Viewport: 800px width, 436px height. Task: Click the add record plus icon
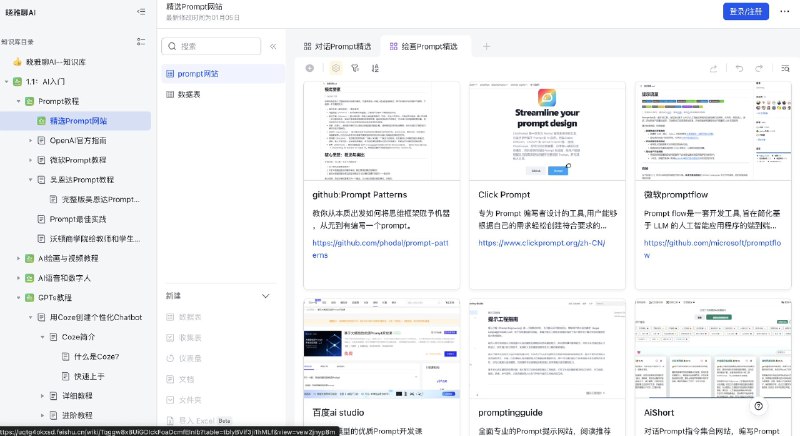point(310,68)
